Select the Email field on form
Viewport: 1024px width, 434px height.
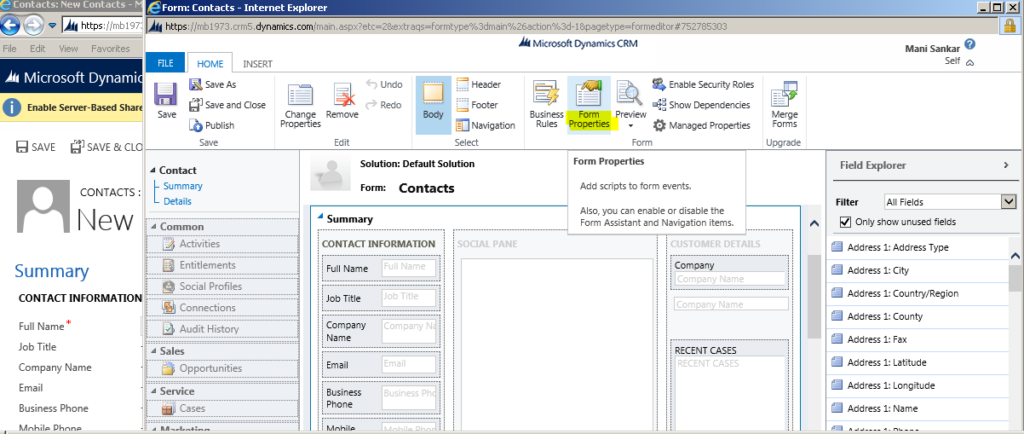pyautogui.click(x=379, y=364)
